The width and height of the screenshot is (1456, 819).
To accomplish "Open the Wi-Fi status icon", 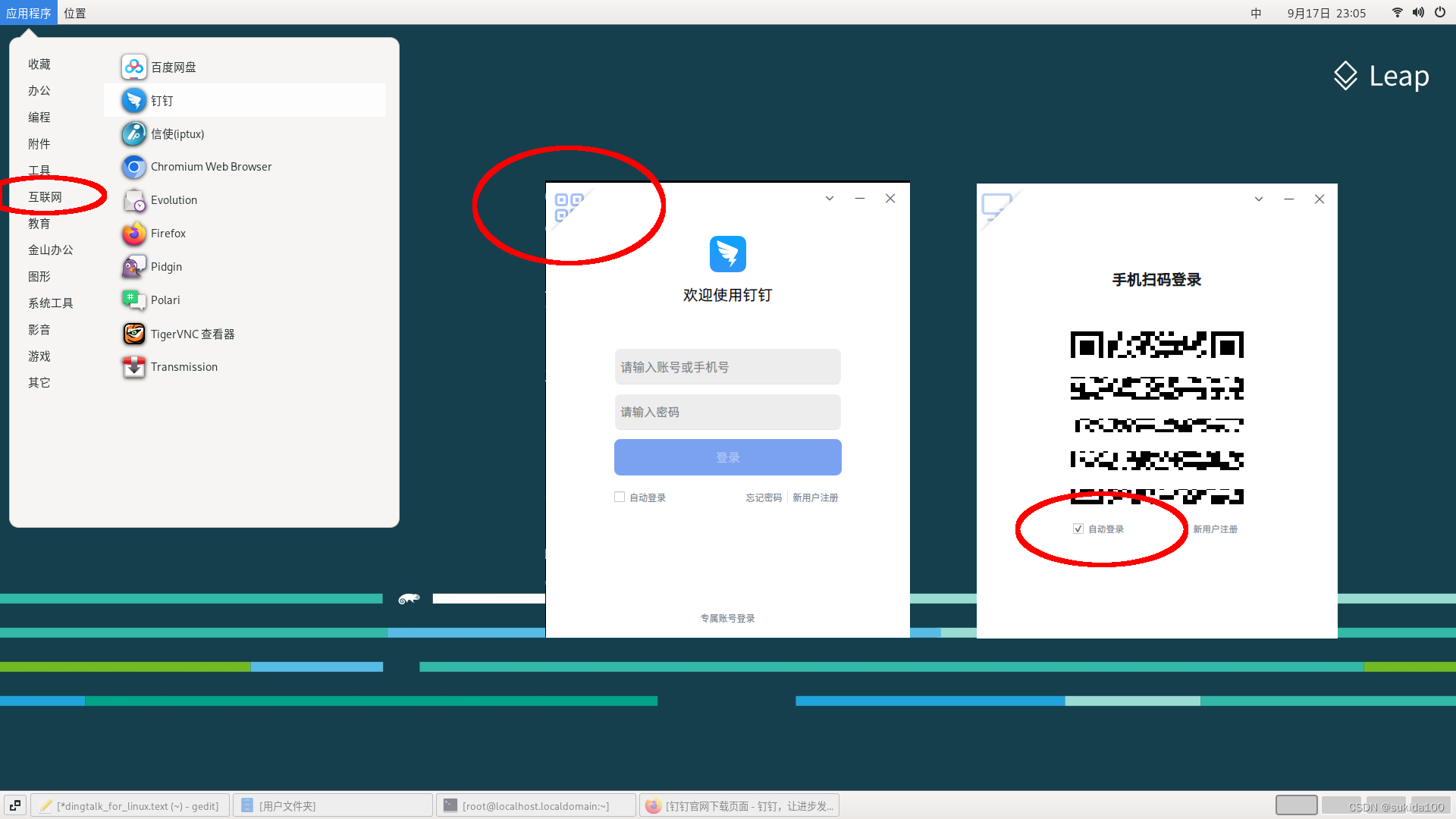I will click(1397, 12).
